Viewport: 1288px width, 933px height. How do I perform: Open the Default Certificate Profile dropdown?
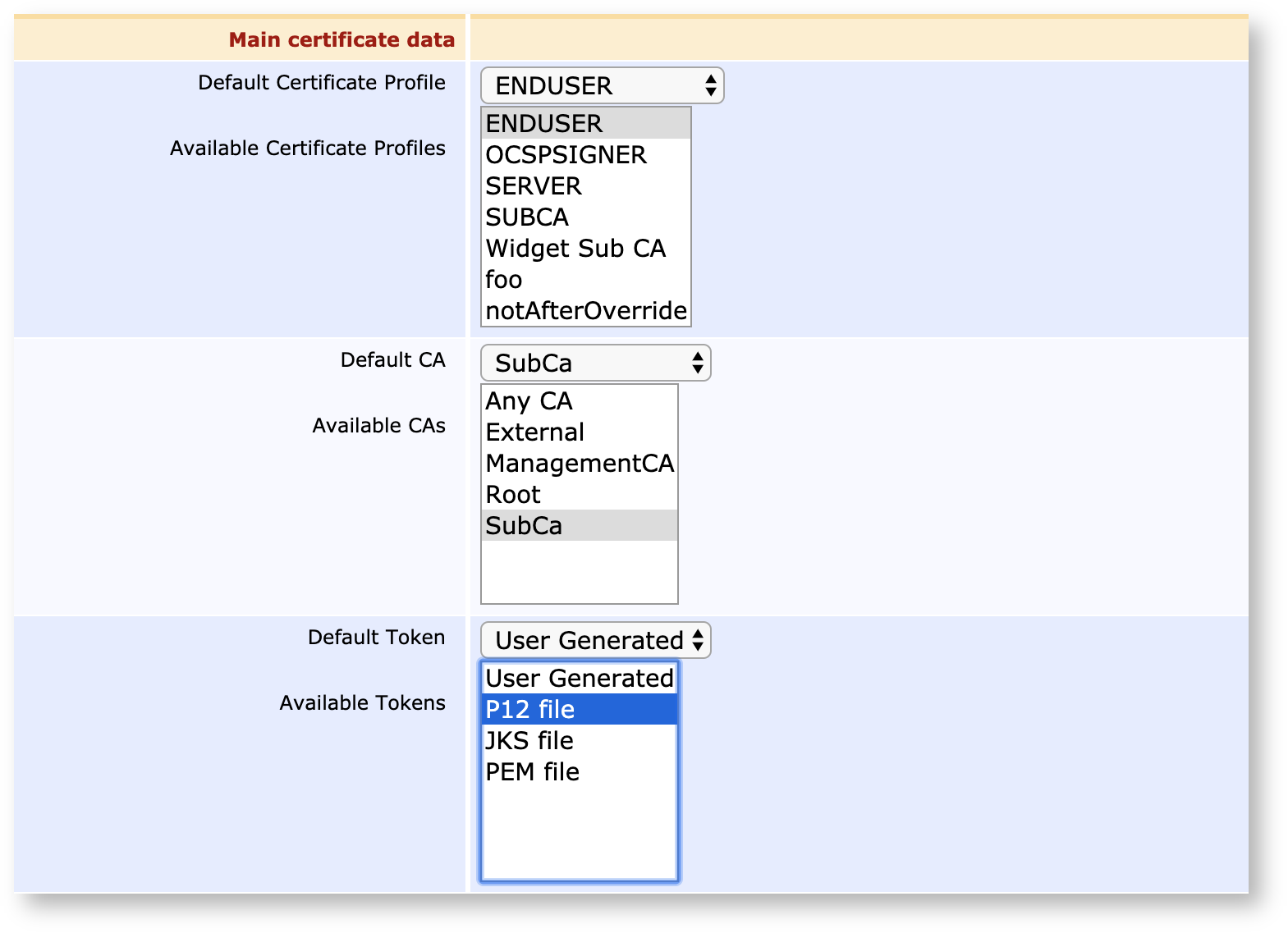coord(602,85)
